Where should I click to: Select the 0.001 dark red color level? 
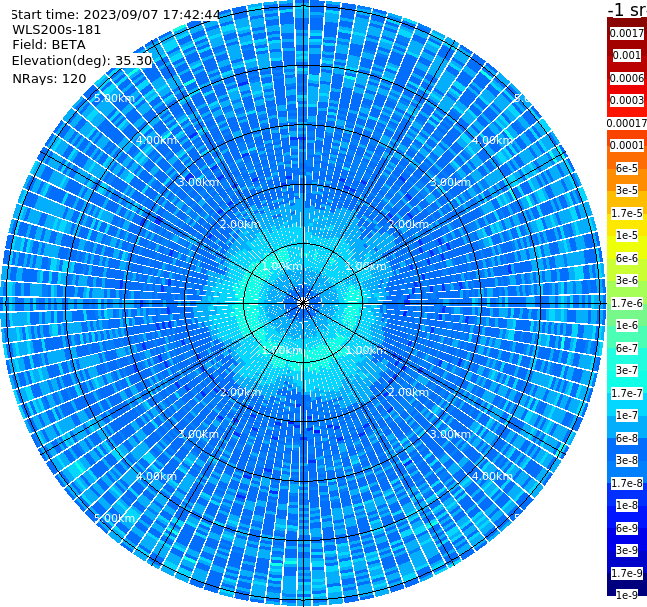(627, 55)
